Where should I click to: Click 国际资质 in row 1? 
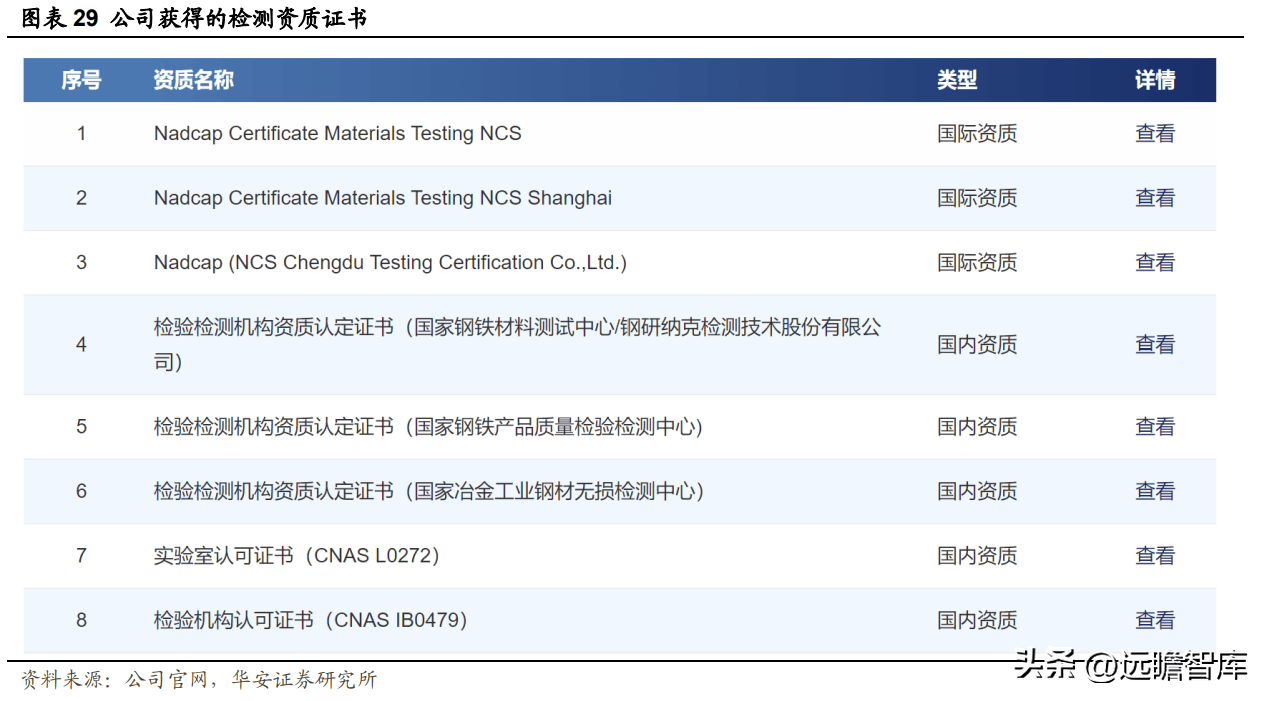[x=977, y=133]
